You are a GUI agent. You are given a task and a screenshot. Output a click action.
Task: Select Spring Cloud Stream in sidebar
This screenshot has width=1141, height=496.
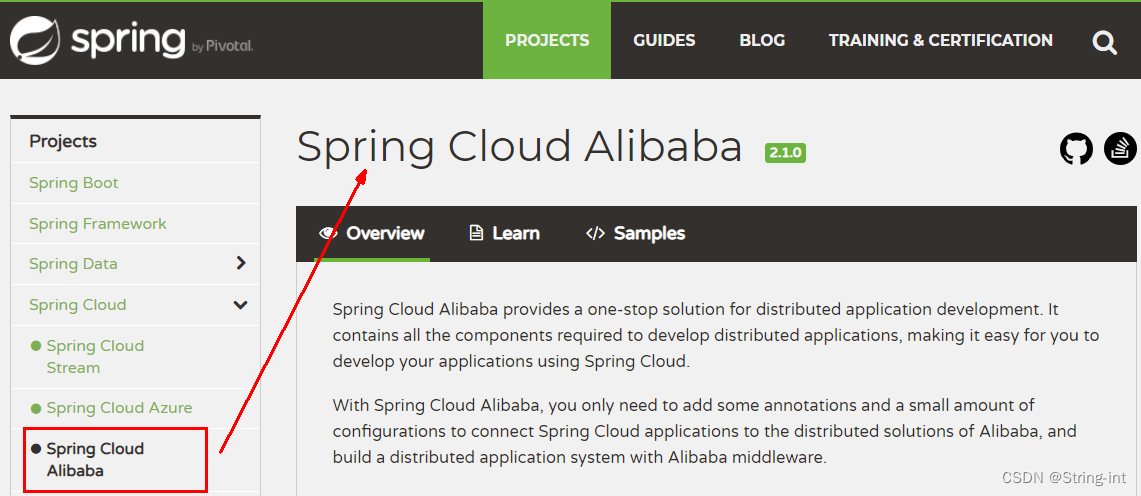coord(95,356)
